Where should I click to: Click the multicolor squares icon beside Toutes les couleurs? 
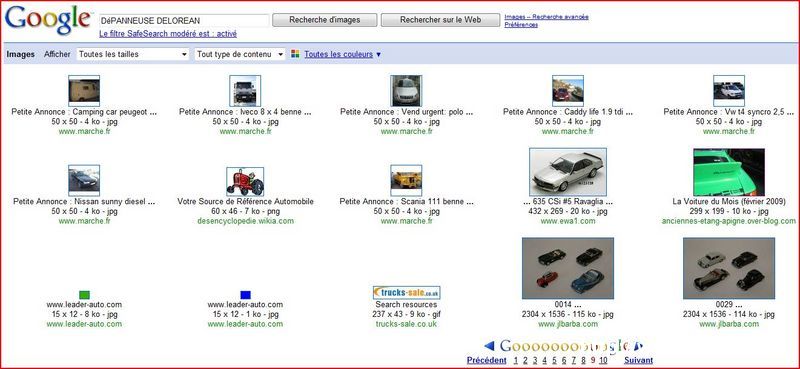point(295,54)
